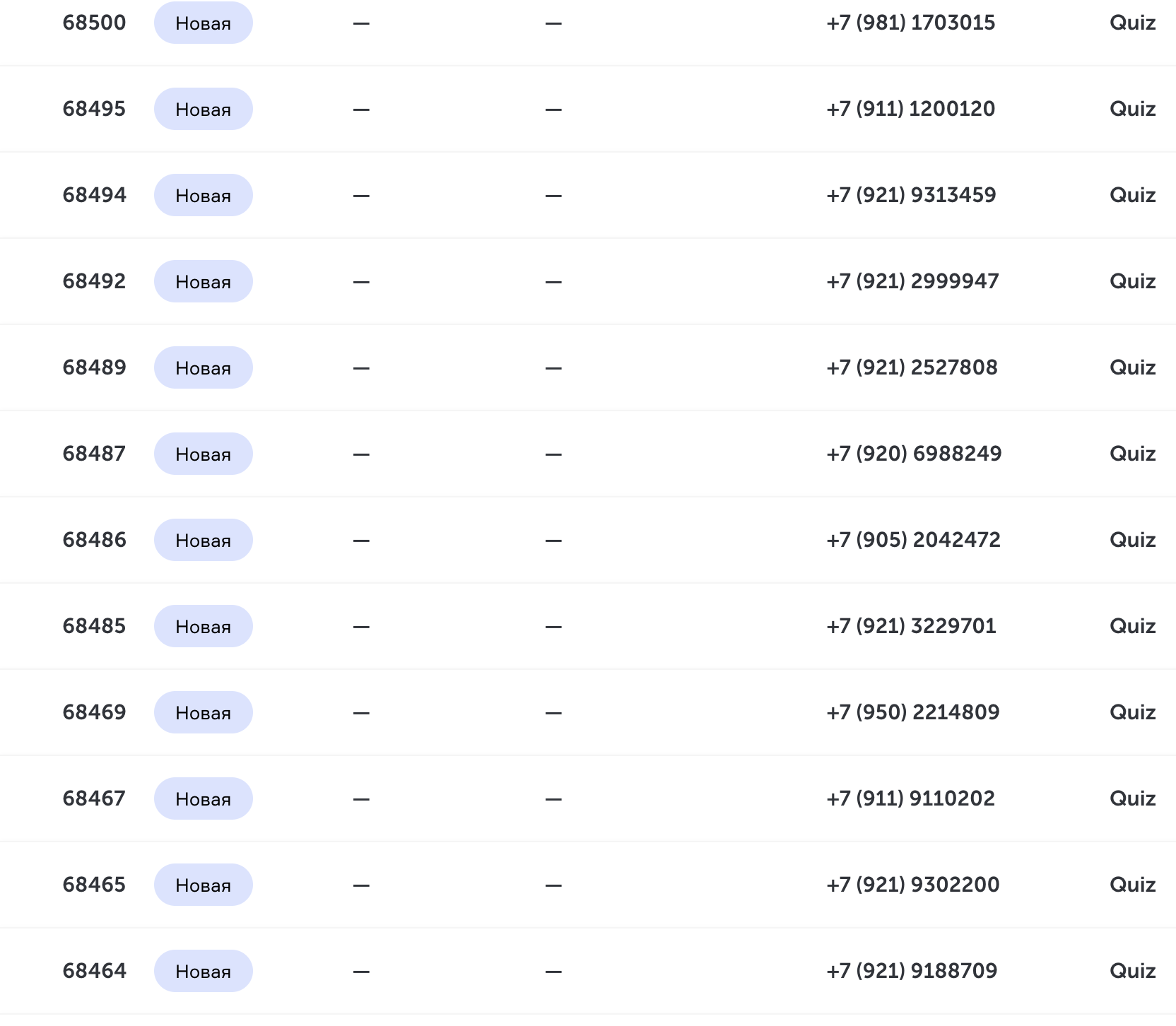
Task: Click Quiz label in row 68464
Action: coord(1132,971)
